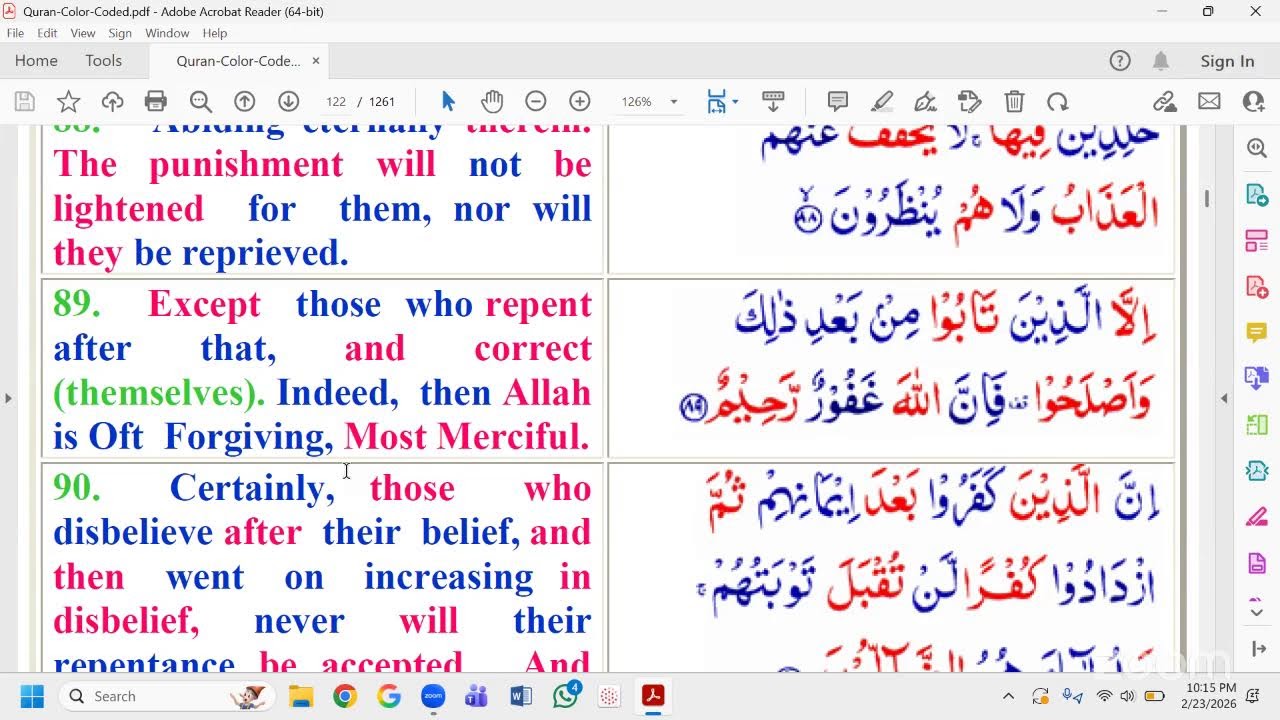Open the Export PDF tool in right pane
The height and width of the screenshot is (720, 1280).
(1257, 194)
